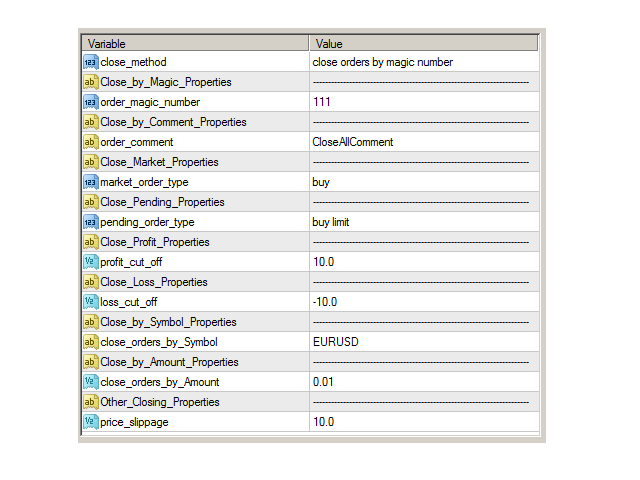Open the pending_order_type value 'buy limit'
Screen dimensions: 640x480
click(x=331, y=222)
